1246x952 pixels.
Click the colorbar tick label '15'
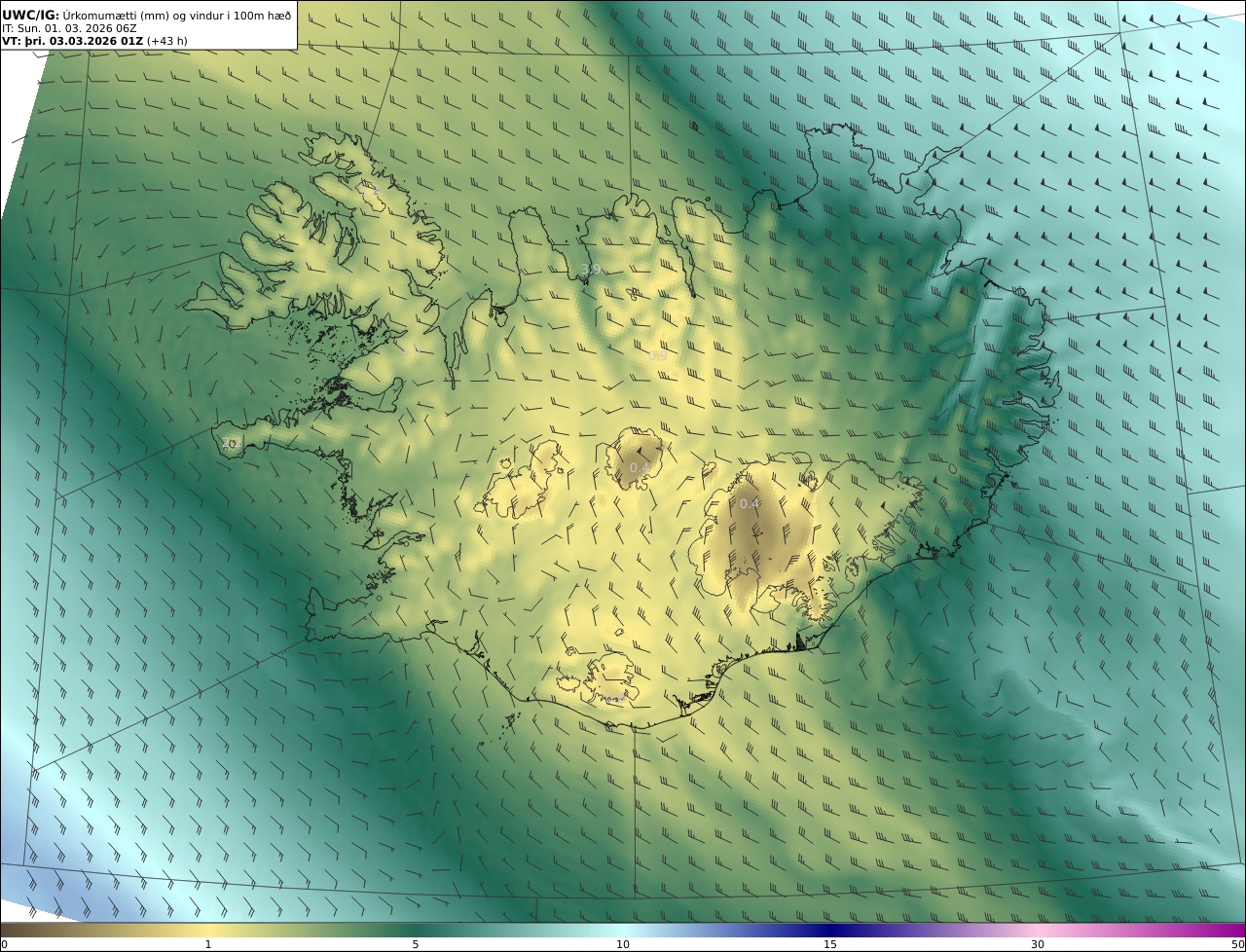pyautogui.click(x=830, y=944)
